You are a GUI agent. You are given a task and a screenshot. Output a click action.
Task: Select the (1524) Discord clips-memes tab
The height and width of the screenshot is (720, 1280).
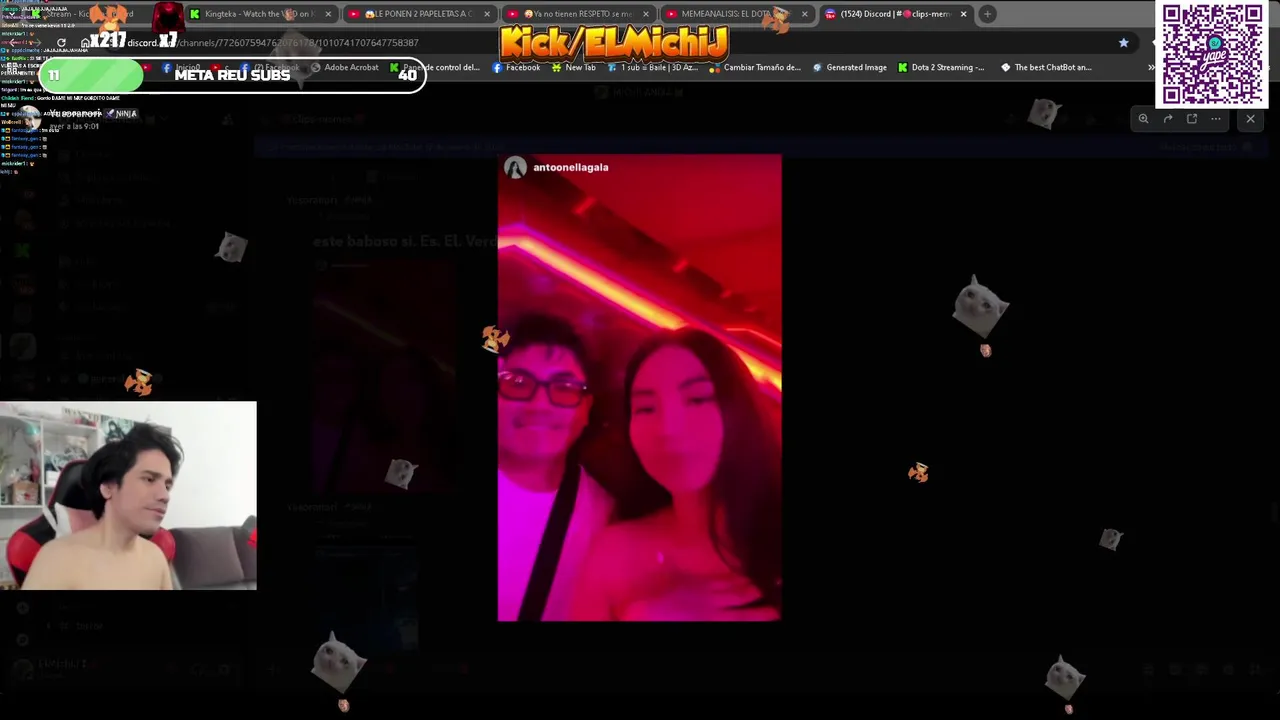point(895,14)
